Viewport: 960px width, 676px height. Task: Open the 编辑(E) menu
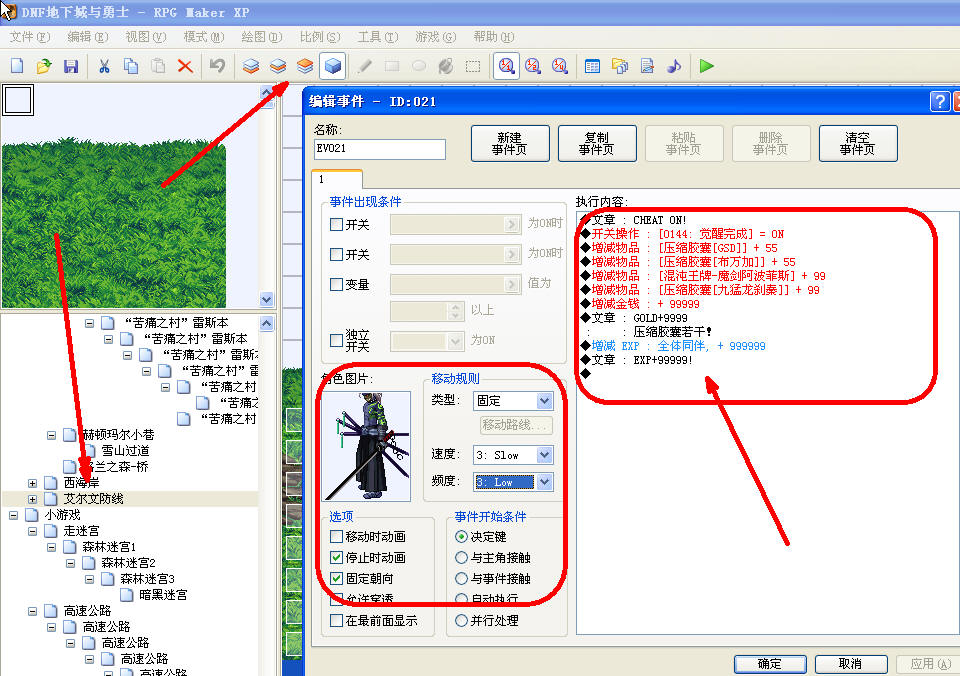[88, 37]
